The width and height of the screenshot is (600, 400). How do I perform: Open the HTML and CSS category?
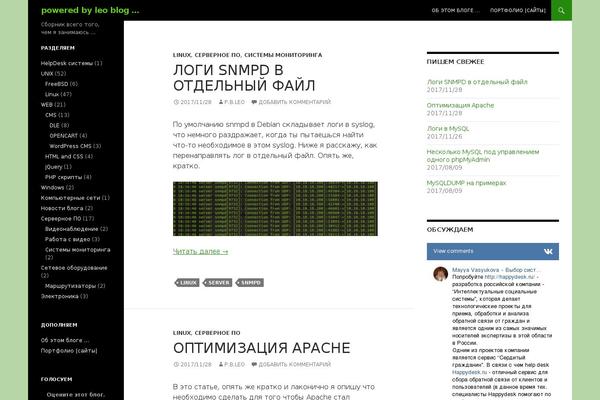[64, 156]
